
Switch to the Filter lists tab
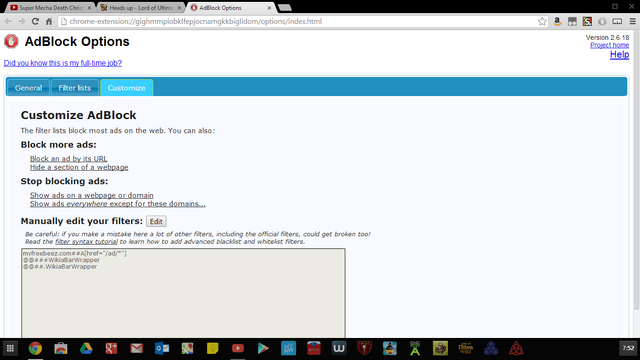[x=75, y=88]
